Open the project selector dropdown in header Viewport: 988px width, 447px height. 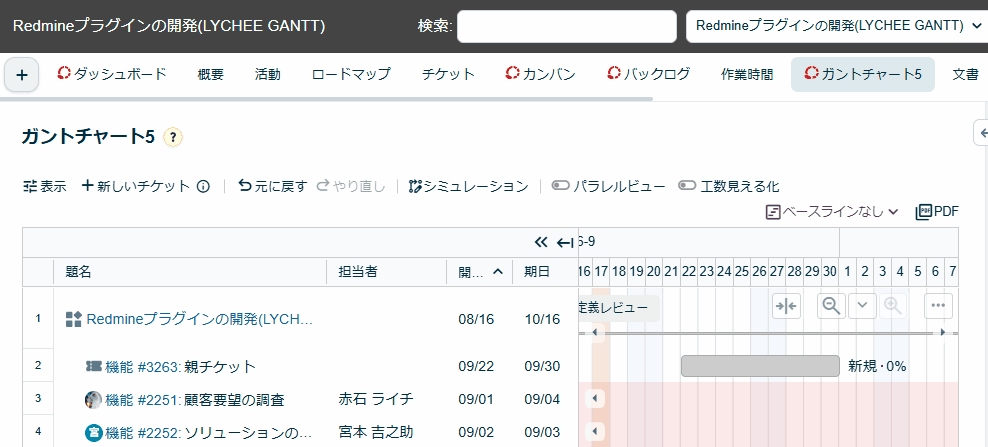pyautogui.click(x=837, y=26)
